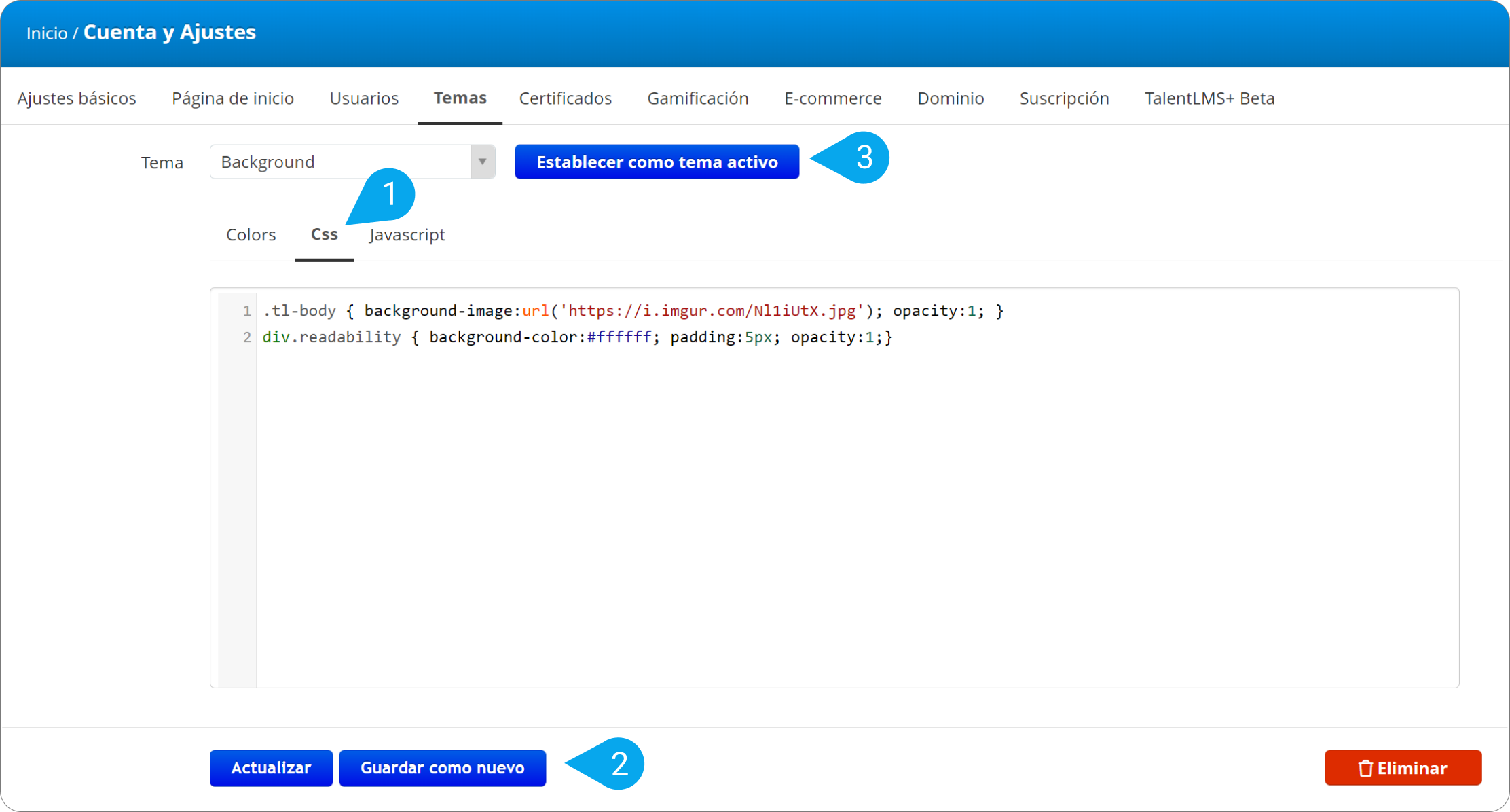Click Establecer como tema activo button

[x=657, y=162]
